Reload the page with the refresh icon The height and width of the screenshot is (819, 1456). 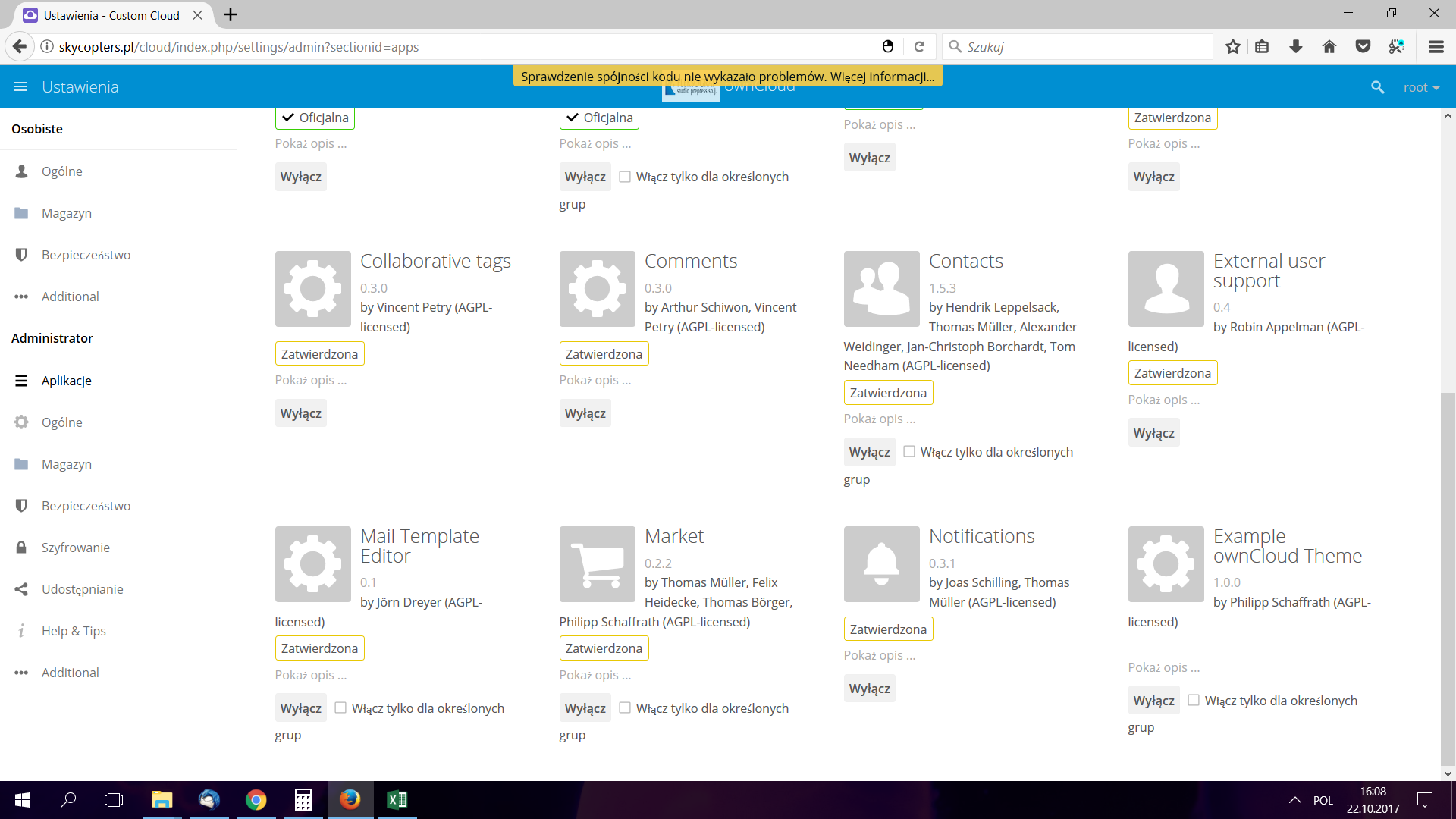(919, 47)
